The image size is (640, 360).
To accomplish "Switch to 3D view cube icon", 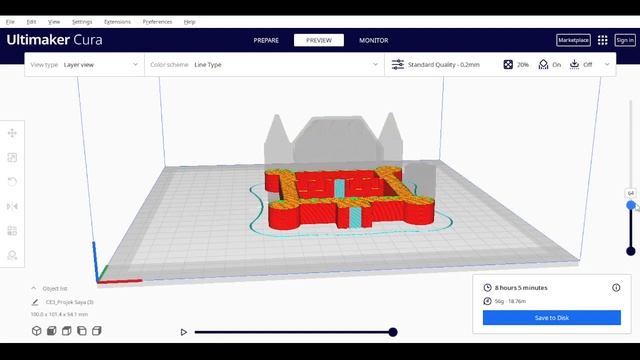I will tap(37, 331).
